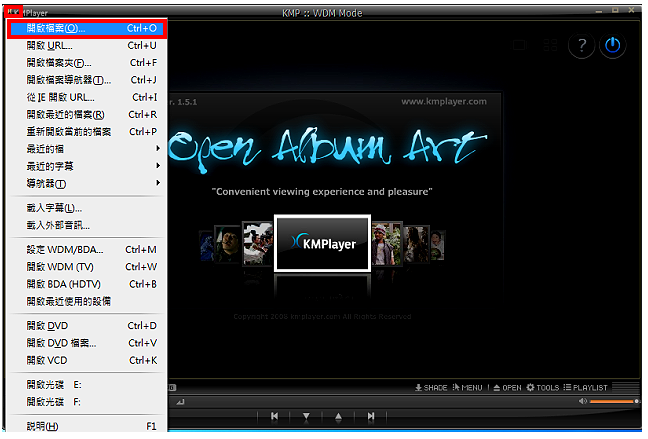The height and width of the screenshot is (439, 648).
Task: Select 載入字幕(L)... menu item
Action: [x=87, y=208]
